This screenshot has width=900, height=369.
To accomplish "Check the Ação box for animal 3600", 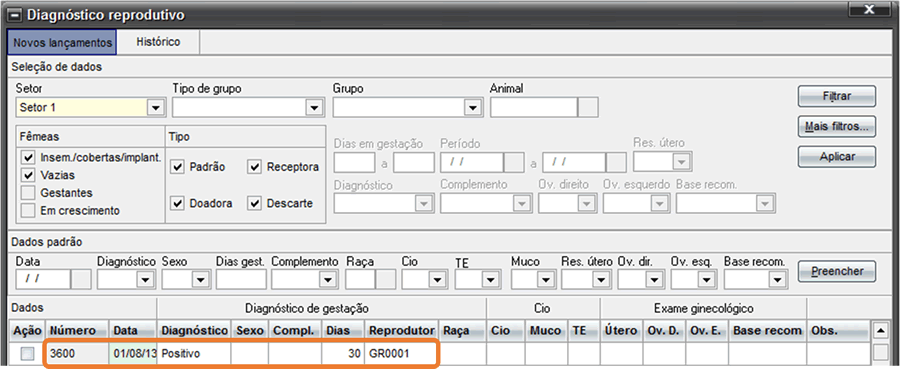I will coord(27,354).
